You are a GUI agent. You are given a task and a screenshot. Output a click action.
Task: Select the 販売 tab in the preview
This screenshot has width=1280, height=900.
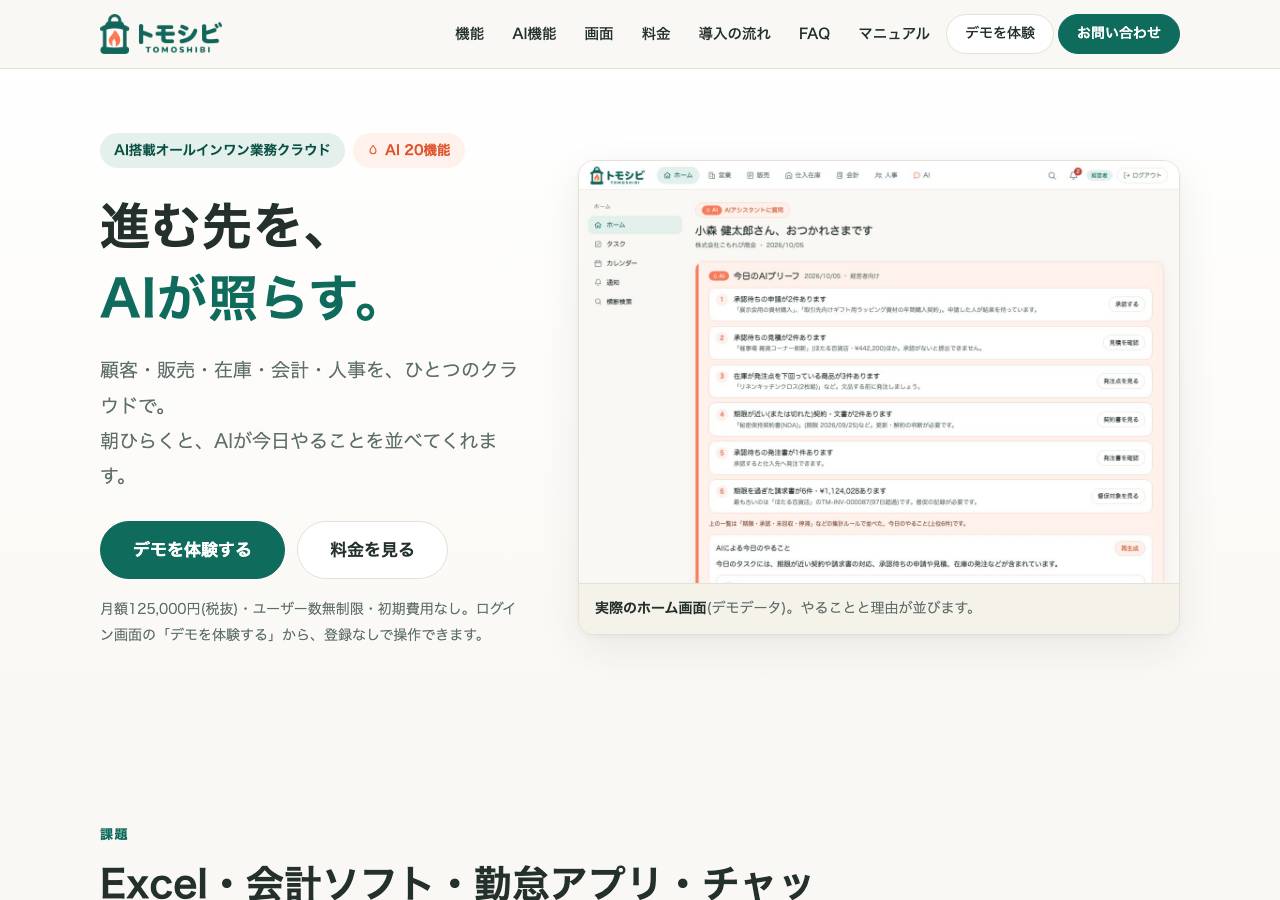tap(758, 175)
